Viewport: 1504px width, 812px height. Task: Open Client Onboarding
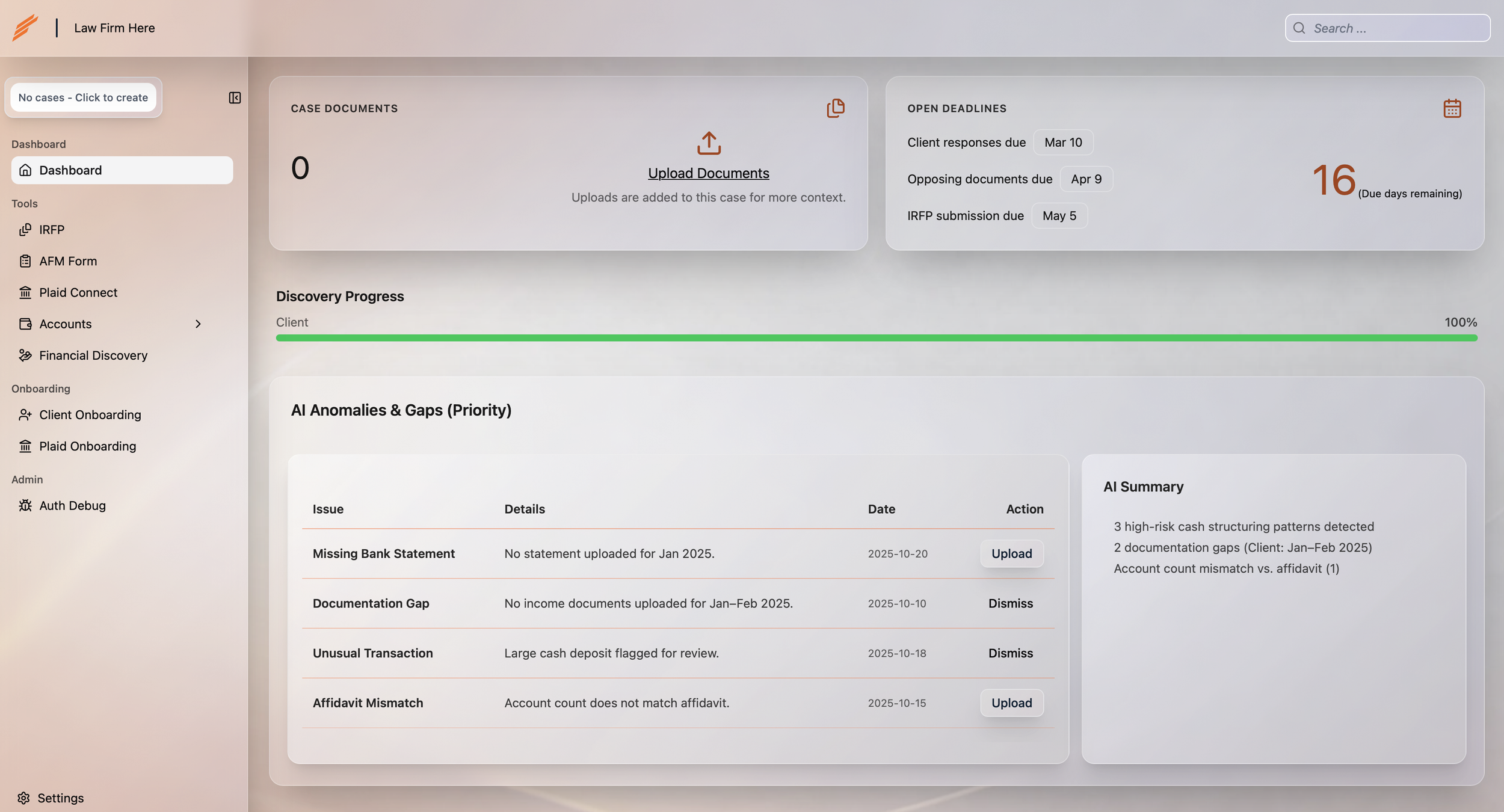pyautogui.click(x=90, y=415)
